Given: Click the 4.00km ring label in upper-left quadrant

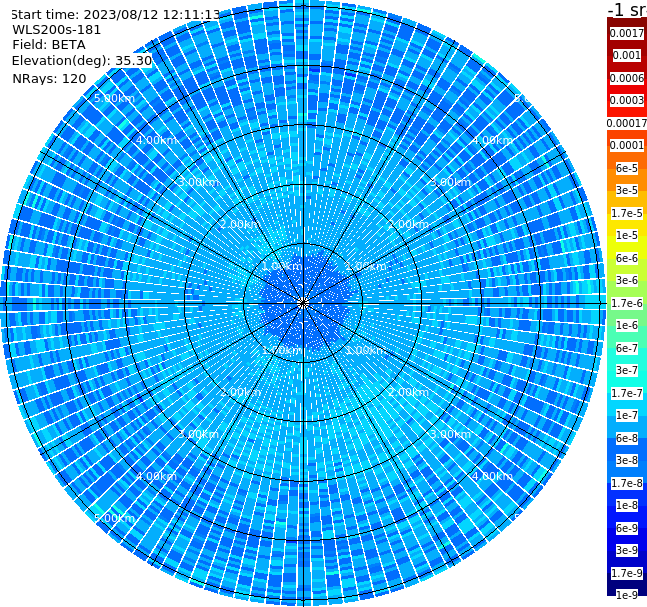Looking at the screenshot, I should click(156, 140).
